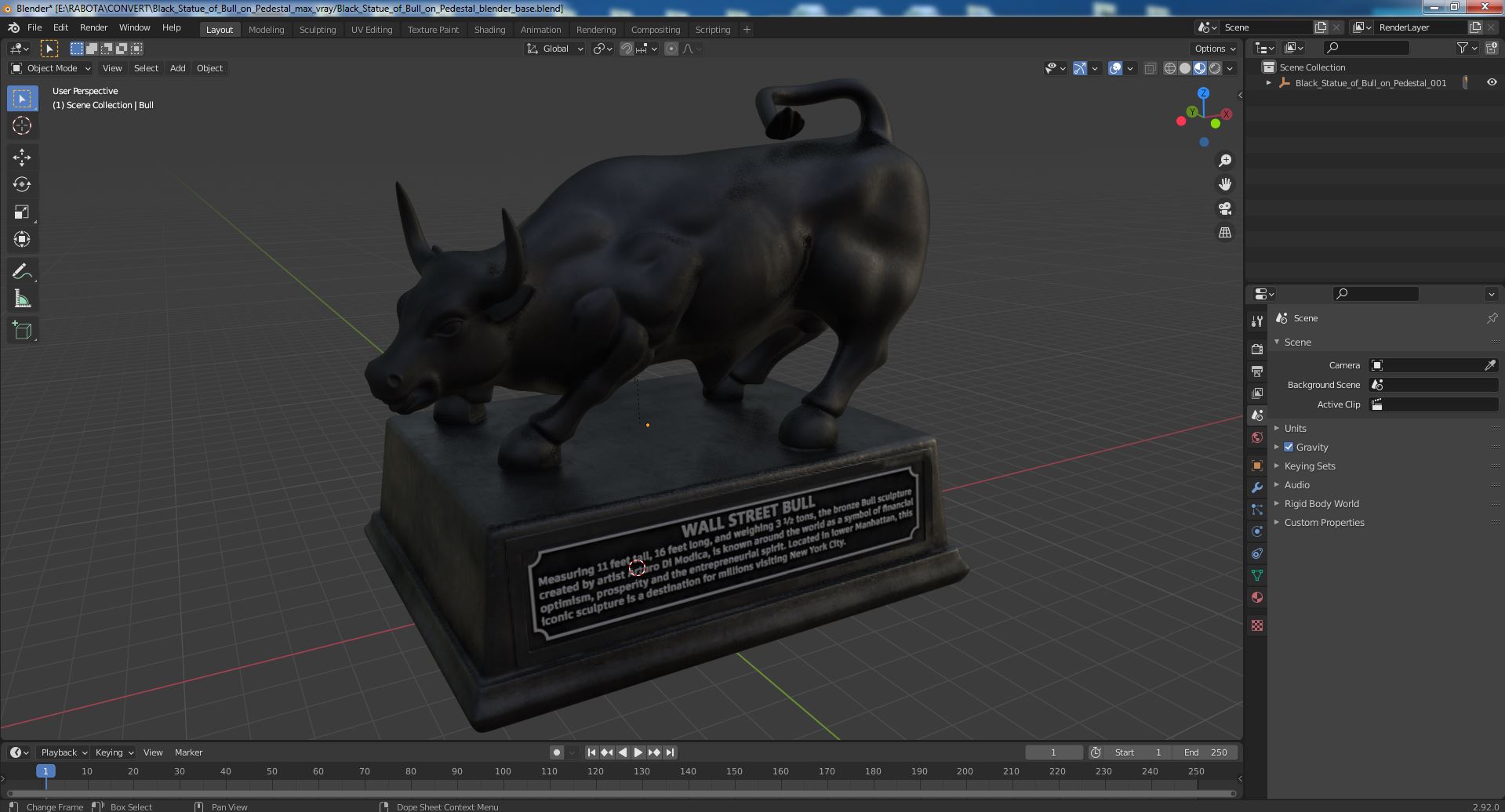Switch to Solid viewport shading
Viewport: 1505px width, 812px height.
1185,69
